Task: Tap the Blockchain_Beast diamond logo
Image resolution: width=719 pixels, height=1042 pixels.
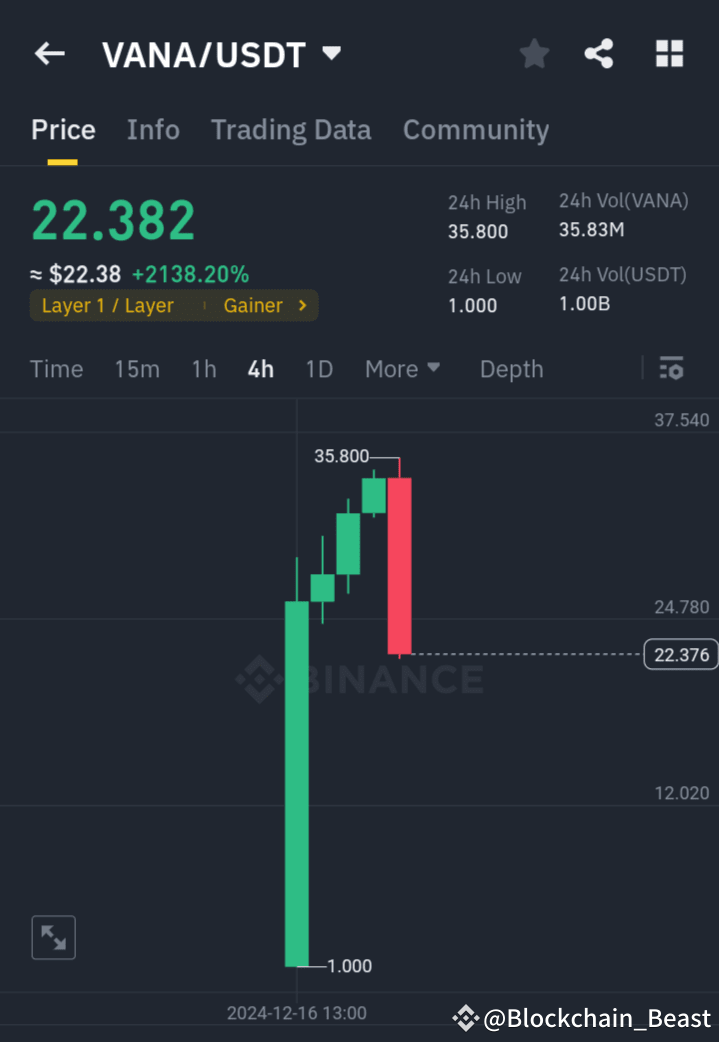Action: point(465,1018)
